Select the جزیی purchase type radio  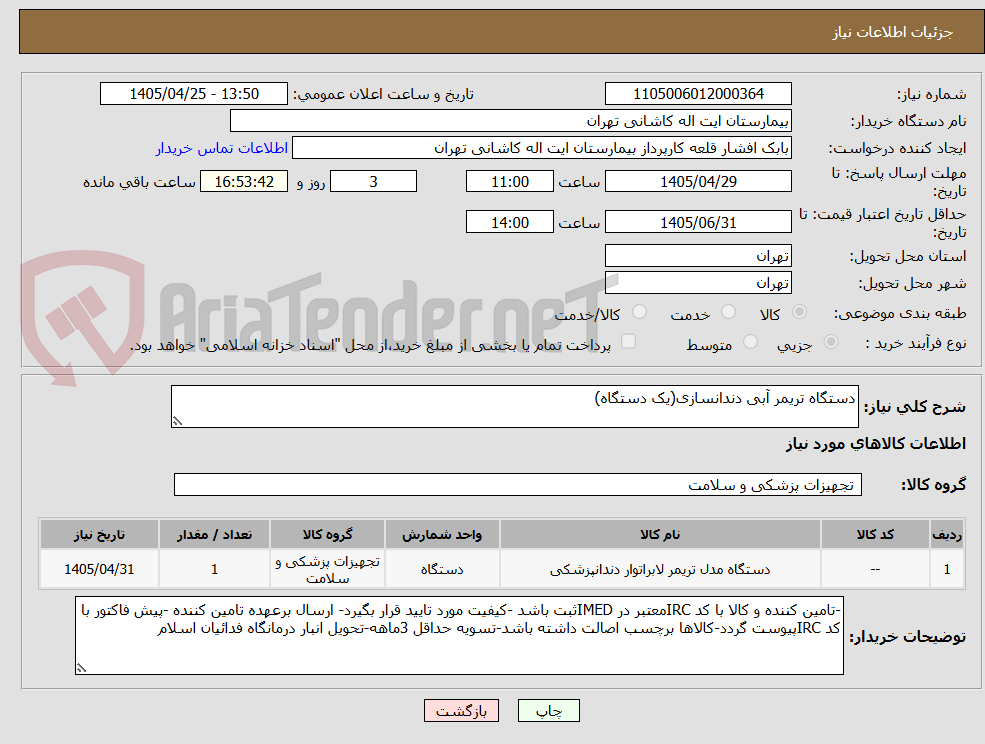830,342
